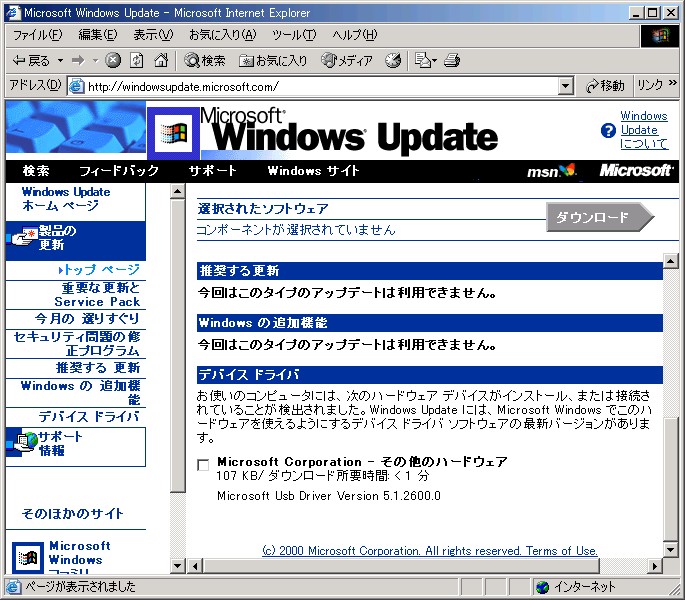The width and height of the screenshot is (685, 600).
Task: Click the 製品の更新 sidebar icon
Action: (24, 237)
